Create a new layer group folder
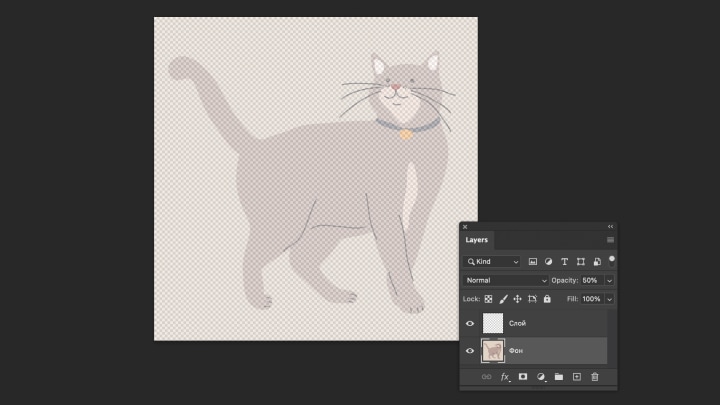 559,377
